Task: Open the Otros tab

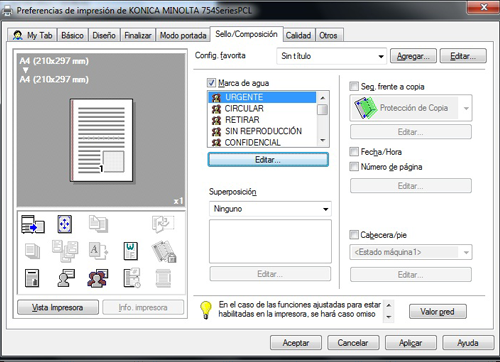Action: click(328, 35)
